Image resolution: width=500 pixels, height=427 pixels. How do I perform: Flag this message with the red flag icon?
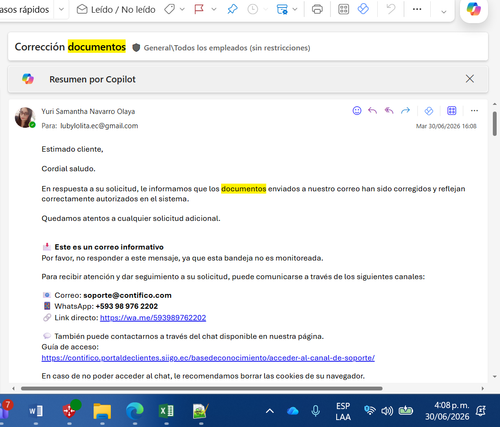pos(199,9)
